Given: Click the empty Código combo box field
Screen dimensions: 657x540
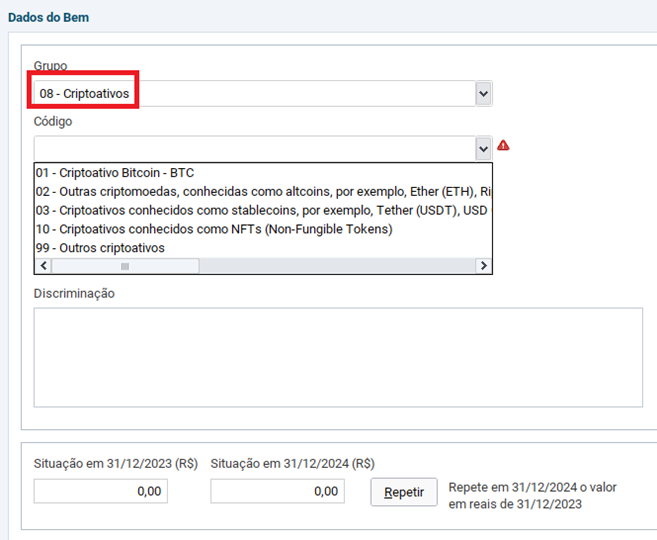Looking at the screenshot, I should point(250,148).
